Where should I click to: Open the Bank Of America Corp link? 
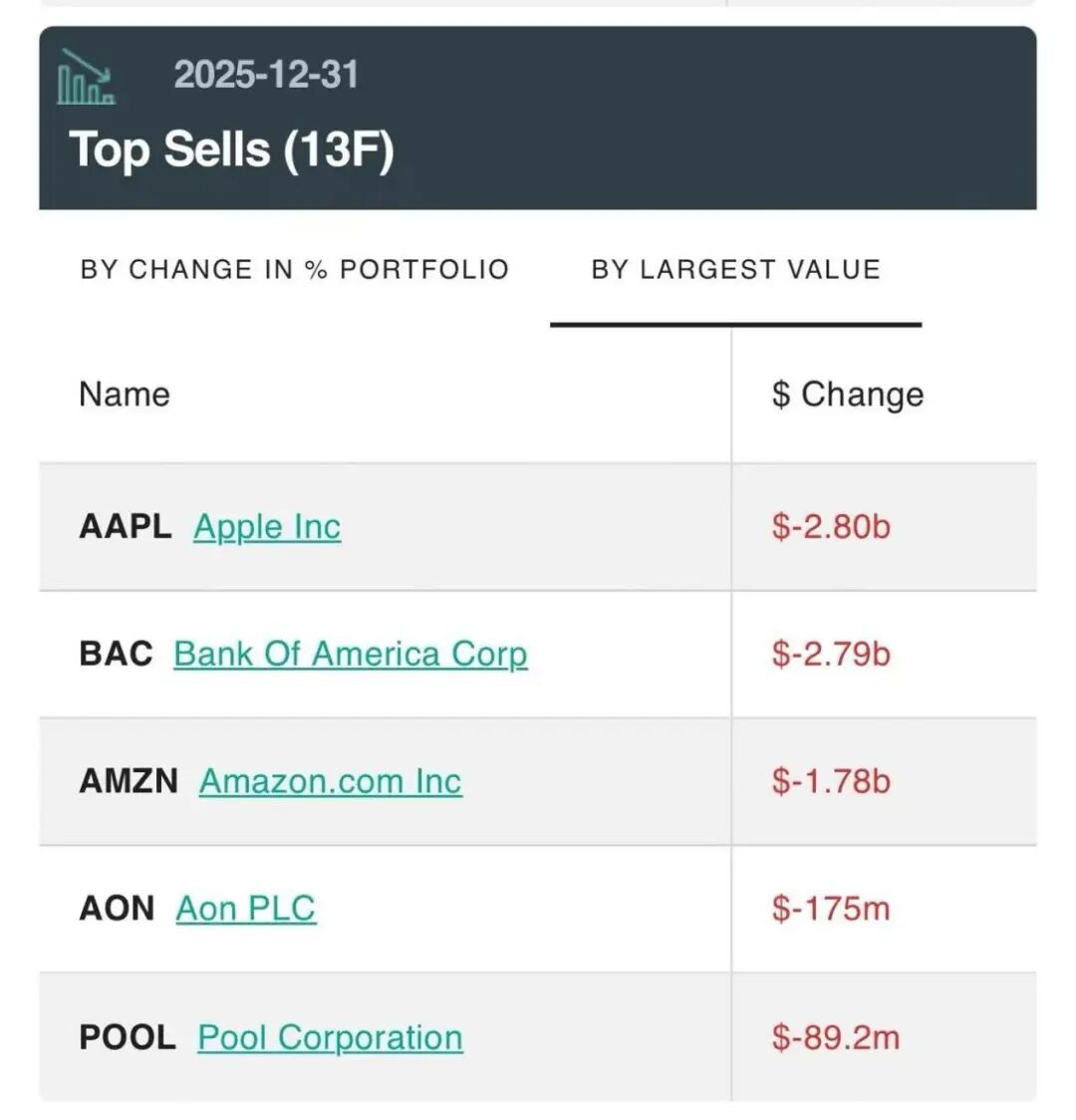351,654
